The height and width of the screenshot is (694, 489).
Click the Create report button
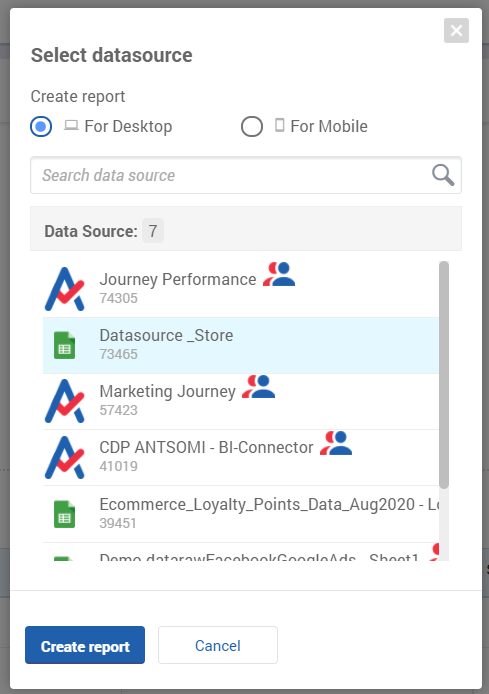(x=85, y=645)
